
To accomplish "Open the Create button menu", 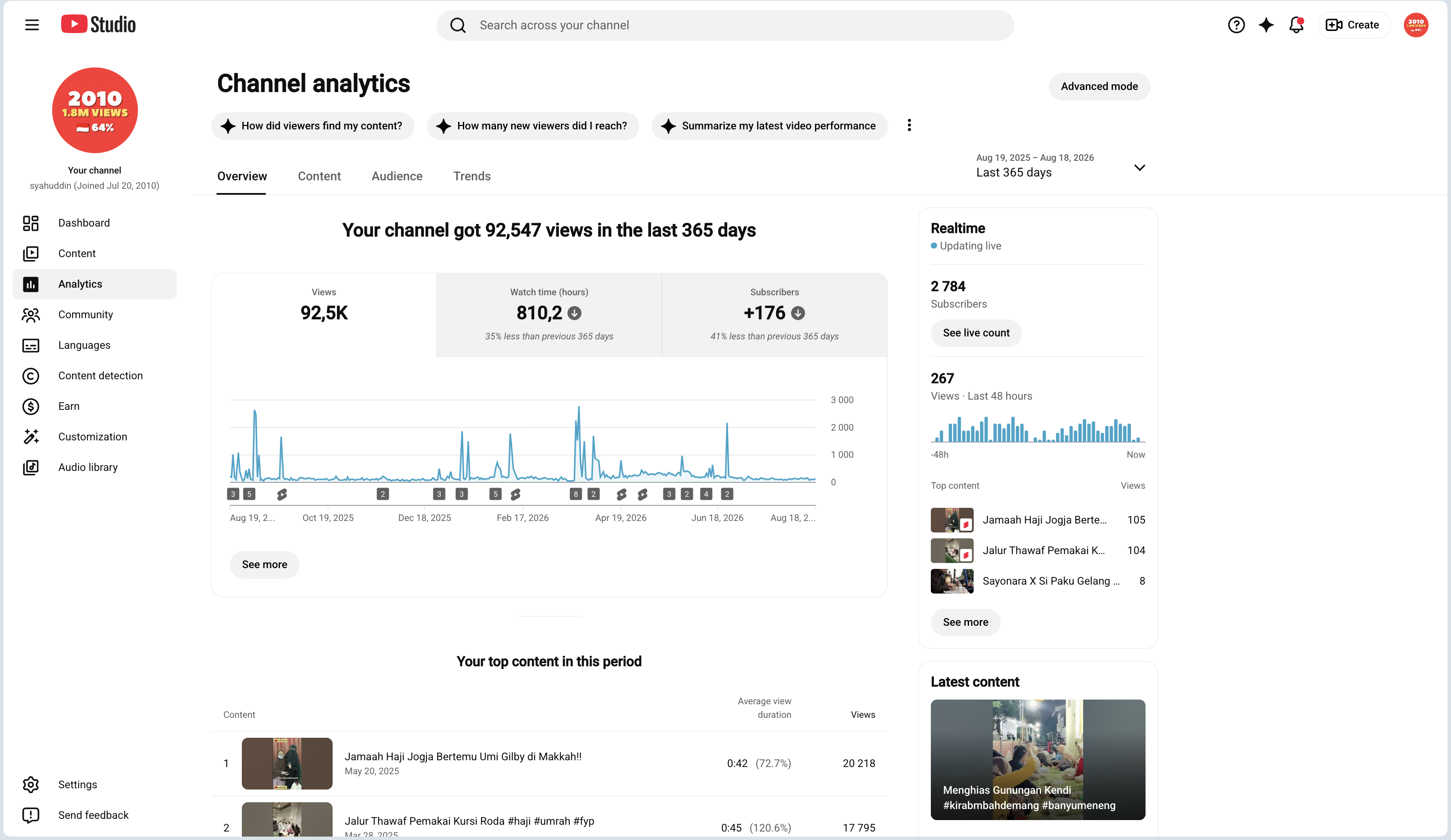I will pos(1354,25).
